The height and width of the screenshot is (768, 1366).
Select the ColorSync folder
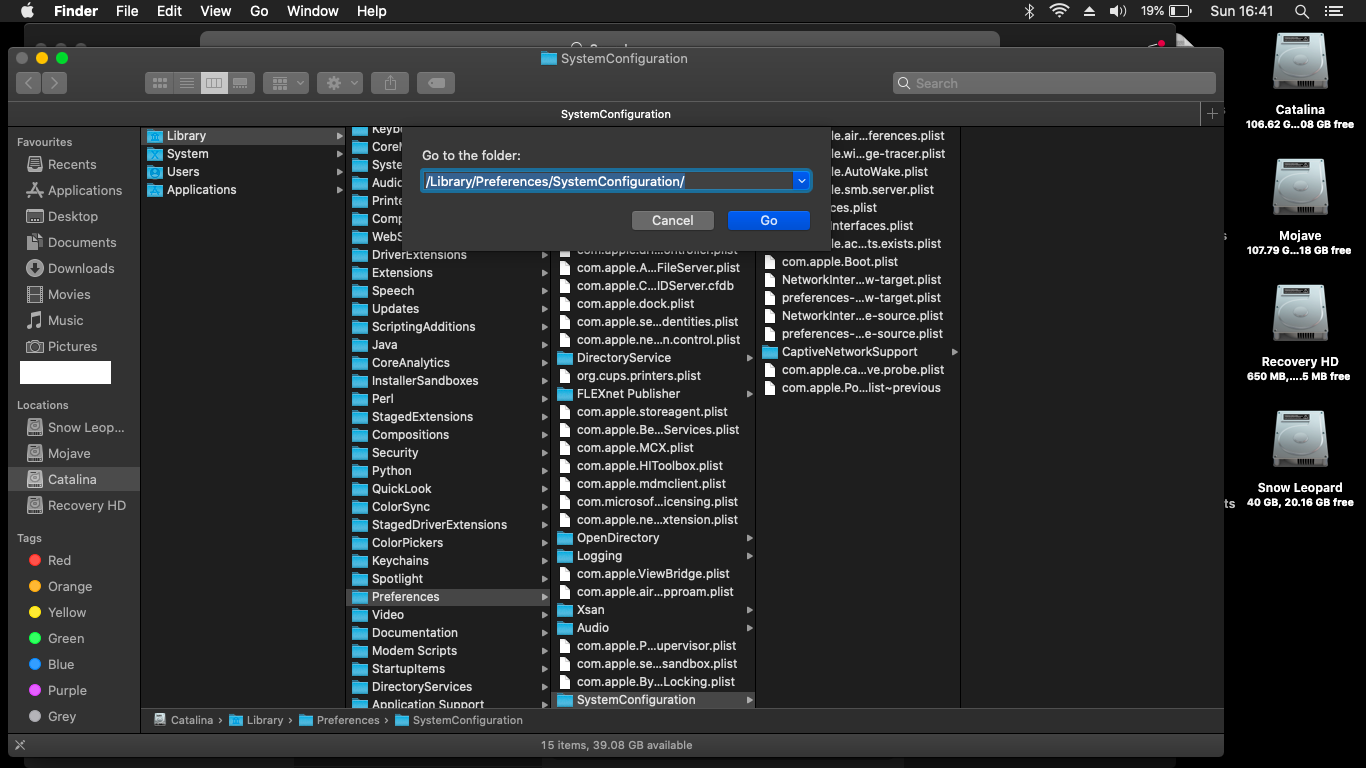[x=448, y=507]
